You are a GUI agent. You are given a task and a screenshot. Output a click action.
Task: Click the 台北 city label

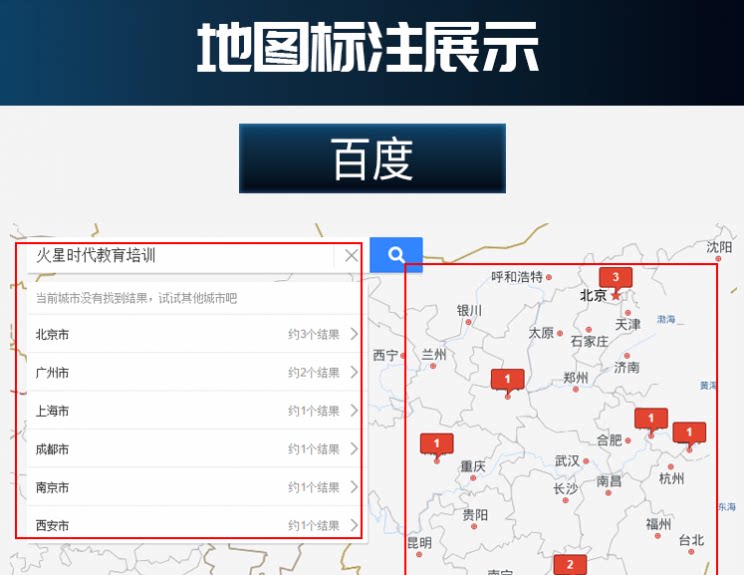[691, 540]
